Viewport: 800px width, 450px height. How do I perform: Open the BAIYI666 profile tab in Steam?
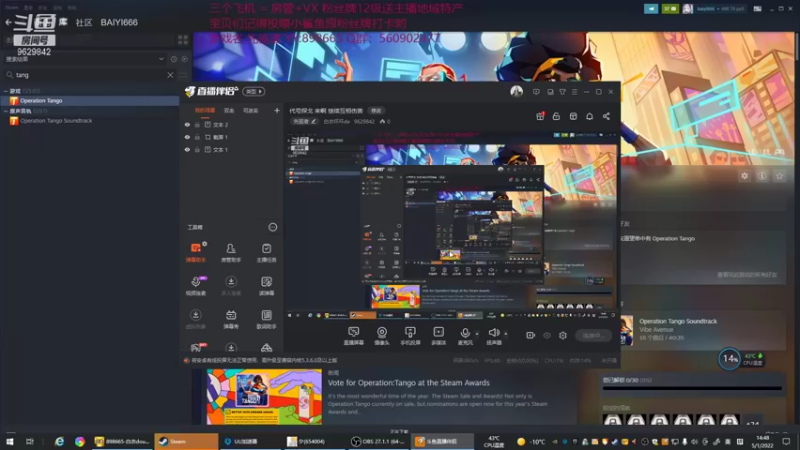click(x=119, y=22)
